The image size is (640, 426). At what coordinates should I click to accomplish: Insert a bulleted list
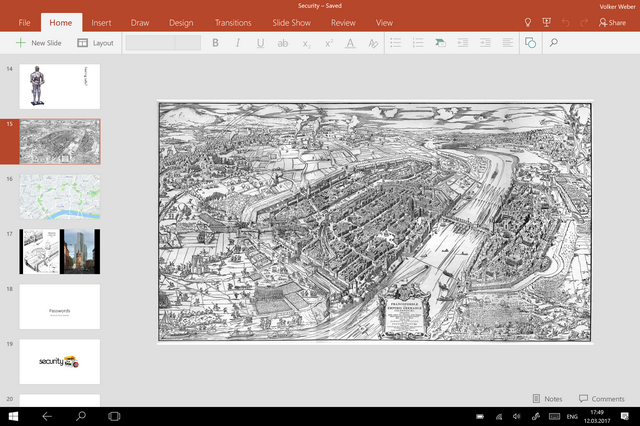click(395, 43)
